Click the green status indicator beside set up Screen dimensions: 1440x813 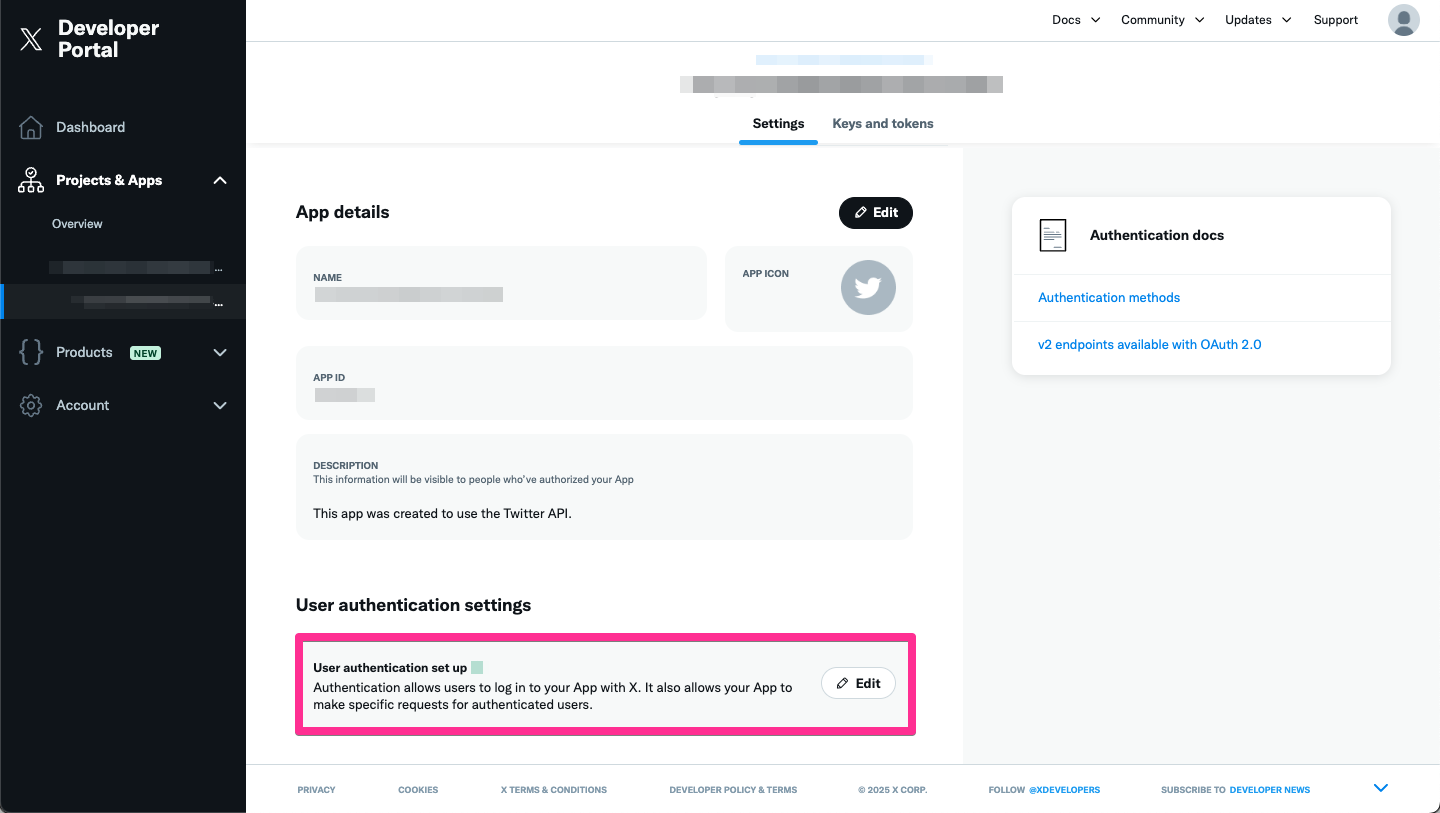point(477,668)
